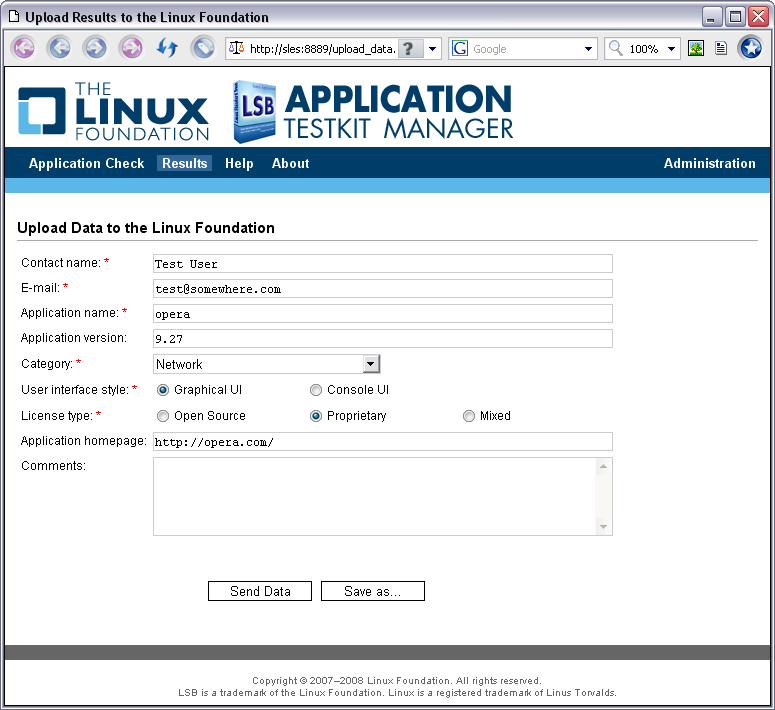Click the Comments scrollbar up arrow

(603, 466)
